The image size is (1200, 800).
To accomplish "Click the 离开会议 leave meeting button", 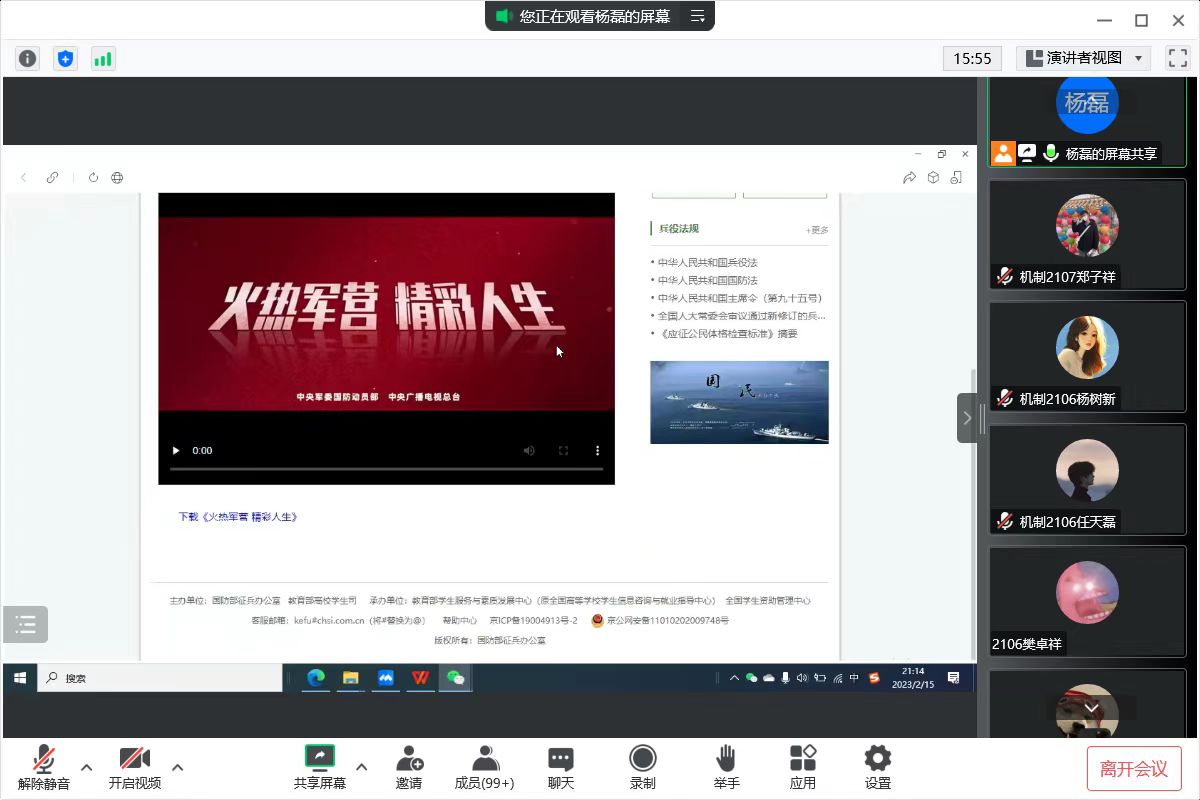I will click(x=1134, y=768).
